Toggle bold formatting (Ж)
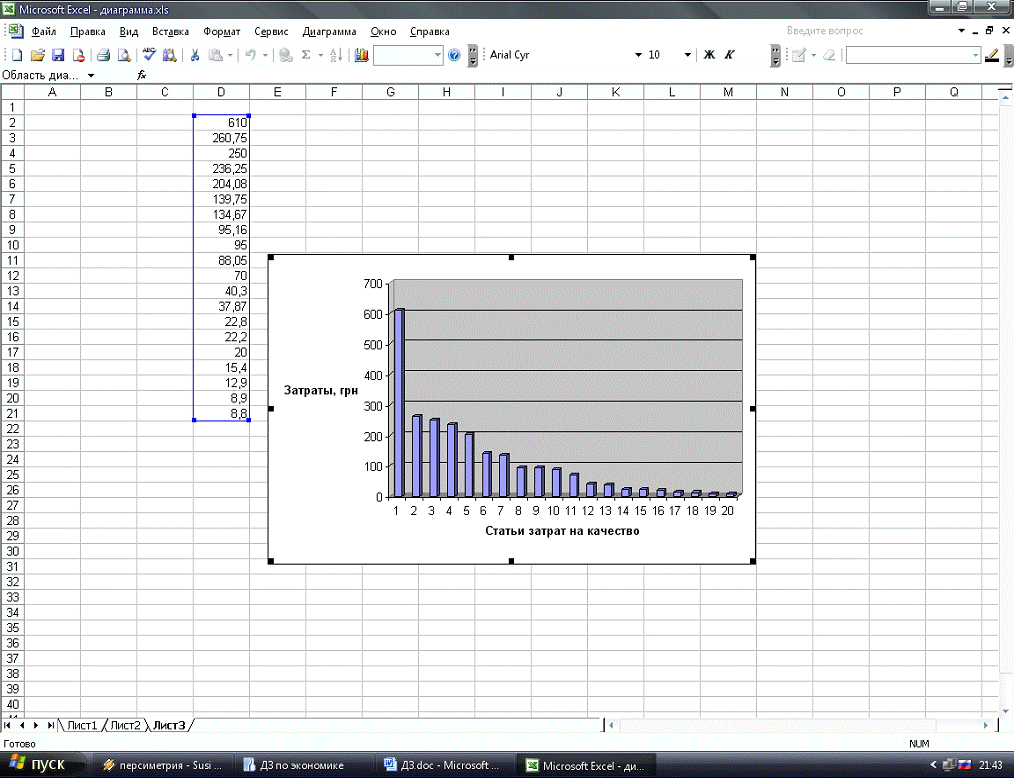Screen dimensions: 1014x778 (709, 56)
